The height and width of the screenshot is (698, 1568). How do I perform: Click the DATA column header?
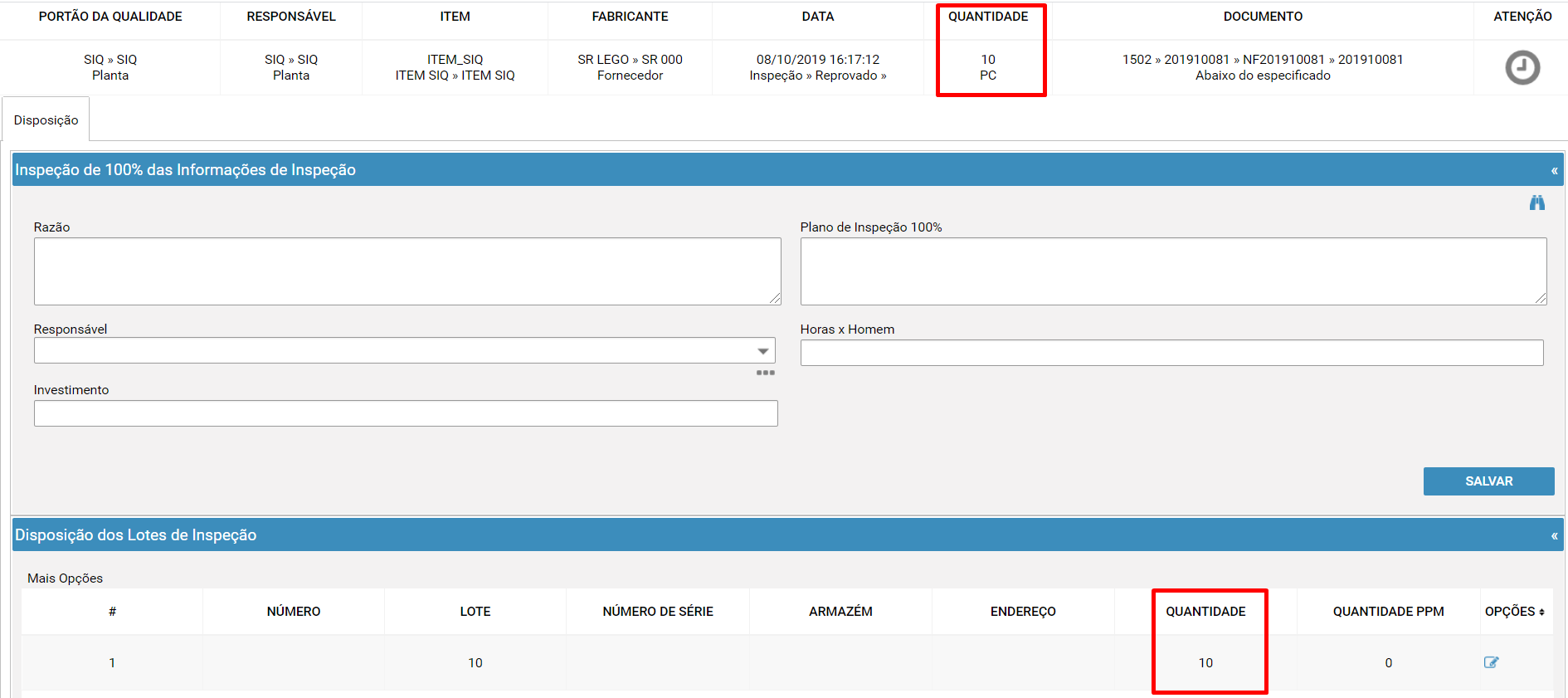818,17
